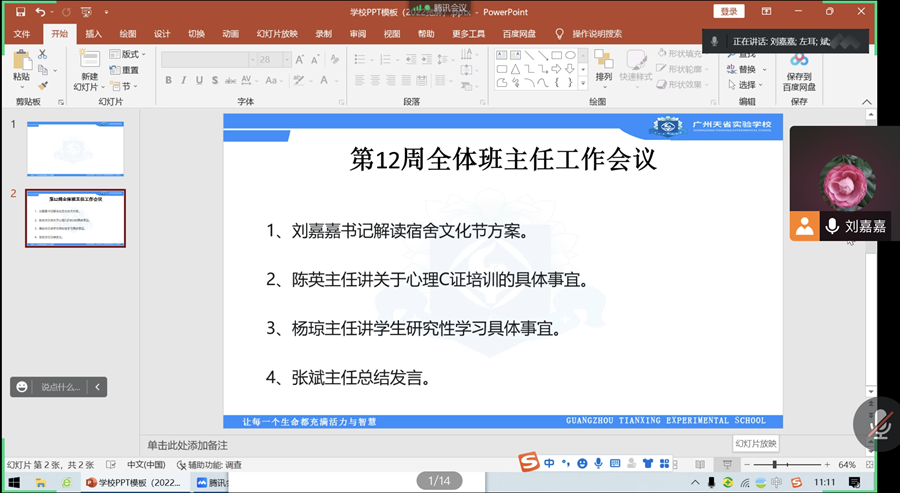Open the font size 28 dropdown arrow
Image resolution: width=900 pixels, height=493 pixels.
coord(287,59)
